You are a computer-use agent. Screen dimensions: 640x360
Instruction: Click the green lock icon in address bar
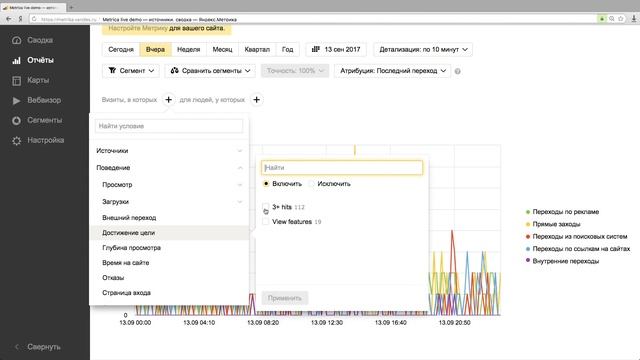click(602, 19)
